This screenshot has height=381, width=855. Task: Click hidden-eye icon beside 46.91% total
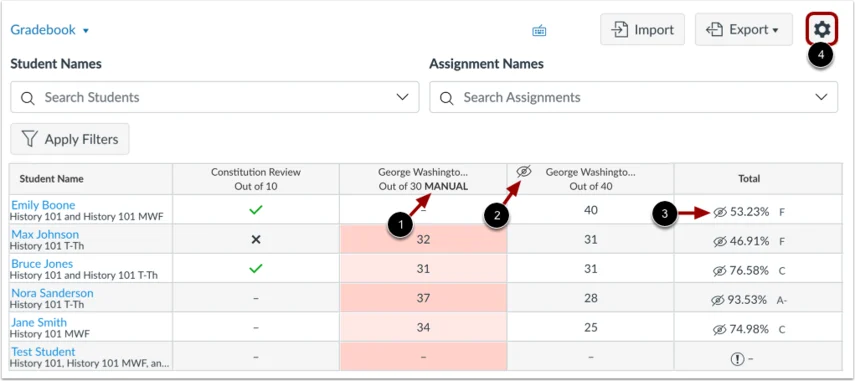click(720, 241)
